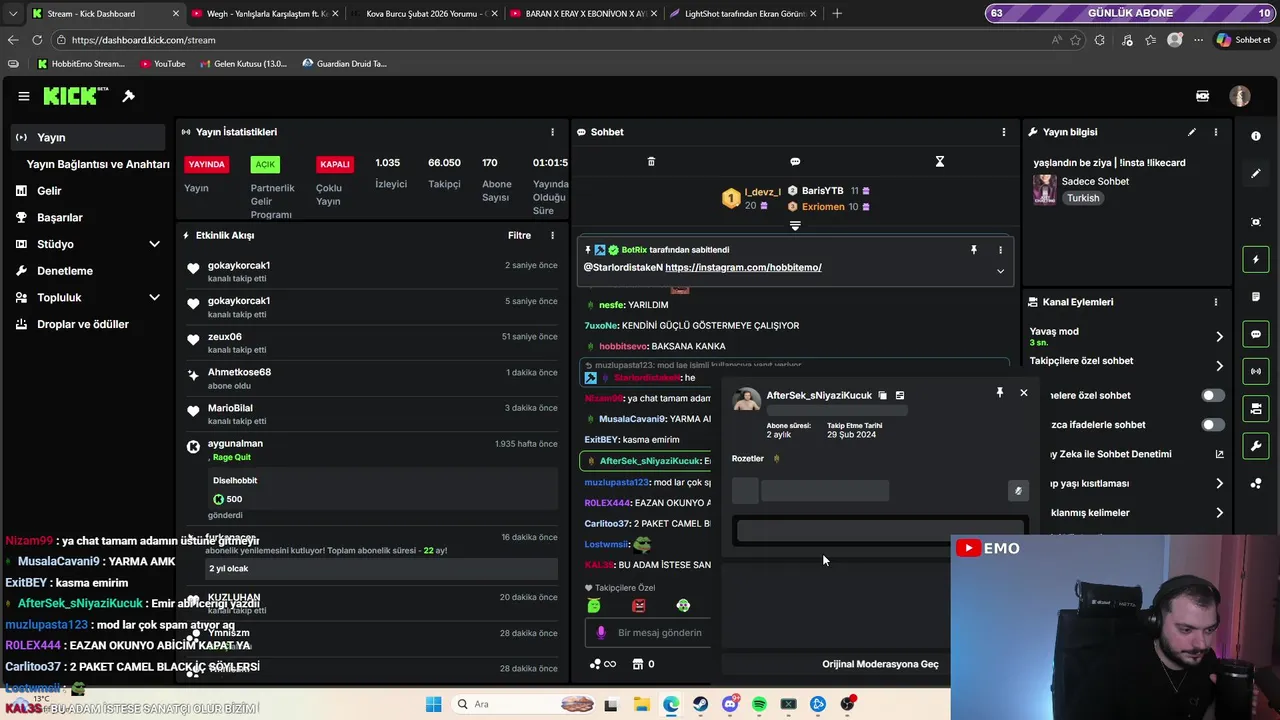Image resolution: width=1280 pixels, height=720 pixels.
Task: Open Takipçilere özel sohbet settings arrow
Action: coord(1219,366)
